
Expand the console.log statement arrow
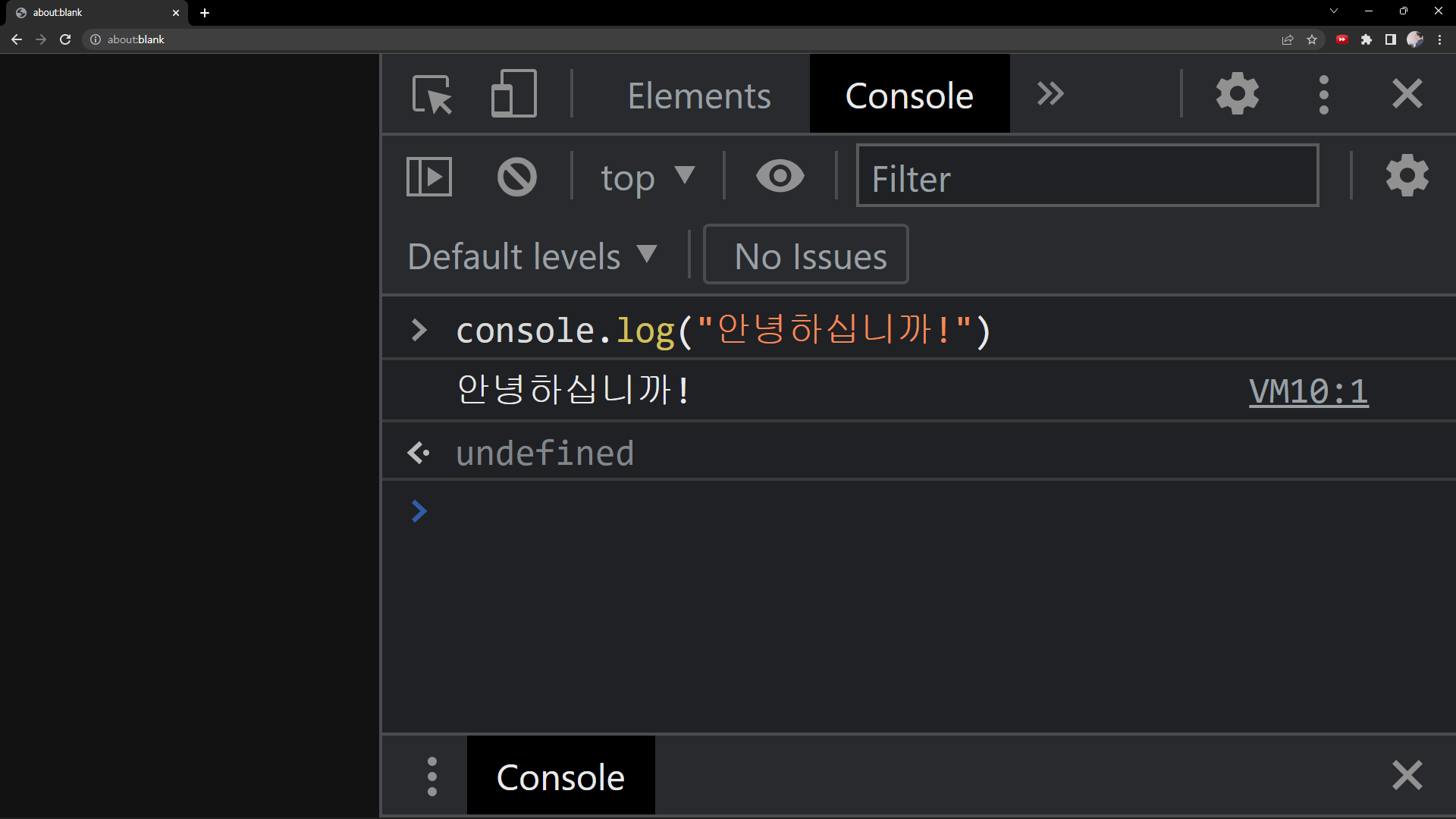tap(420, 330)
